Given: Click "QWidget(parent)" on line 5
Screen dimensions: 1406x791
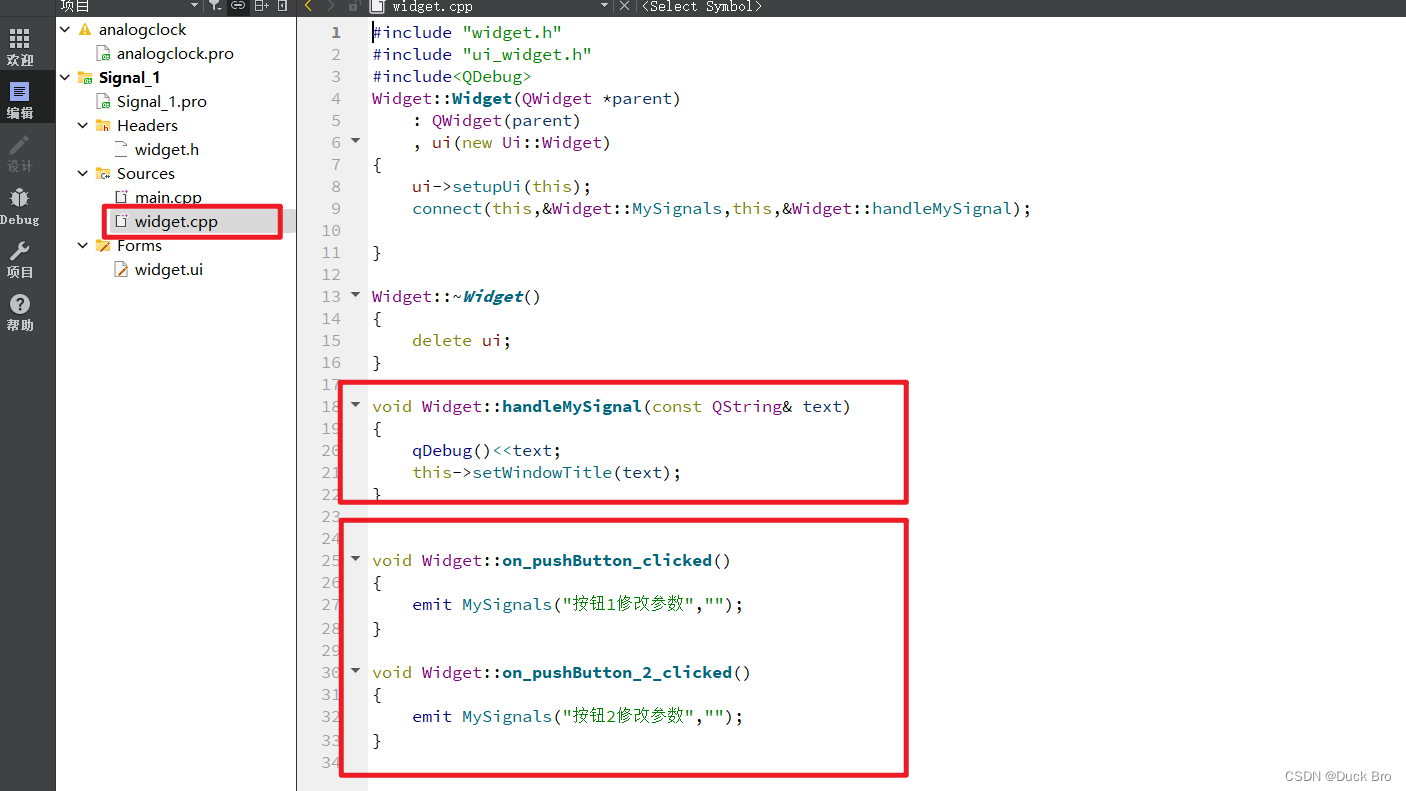Looking at the screenshot, I should pos(506,120).
